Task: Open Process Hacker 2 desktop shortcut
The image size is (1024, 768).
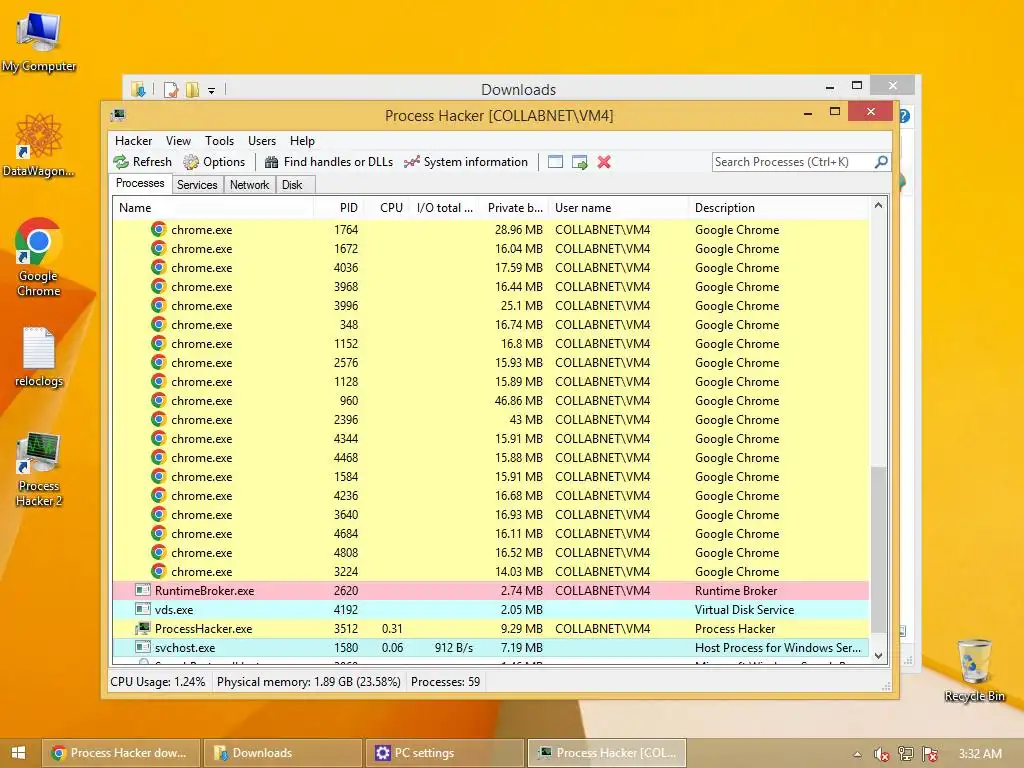Action: click(x=39, y=469)
